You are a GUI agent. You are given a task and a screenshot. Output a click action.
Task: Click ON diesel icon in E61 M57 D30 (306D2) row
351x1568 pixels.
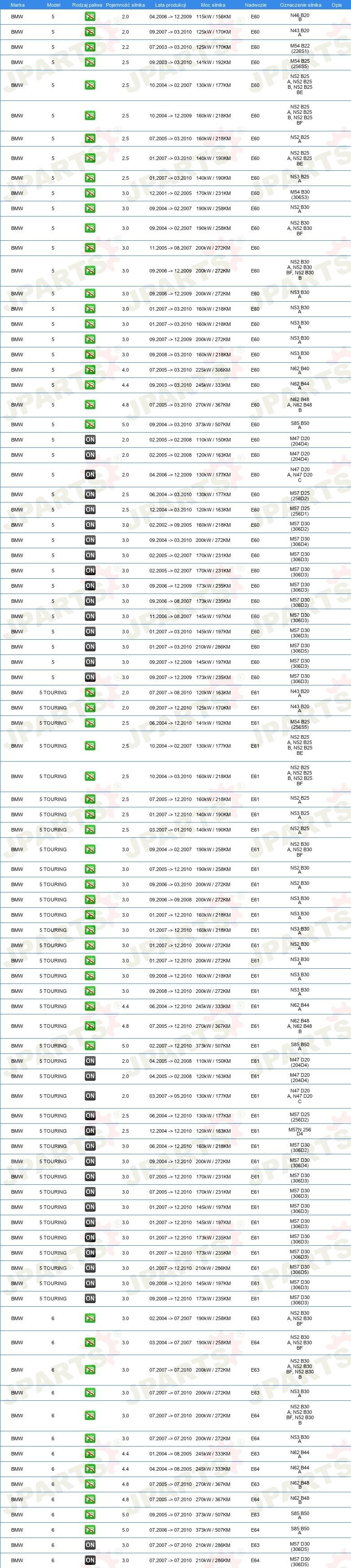90,1146
